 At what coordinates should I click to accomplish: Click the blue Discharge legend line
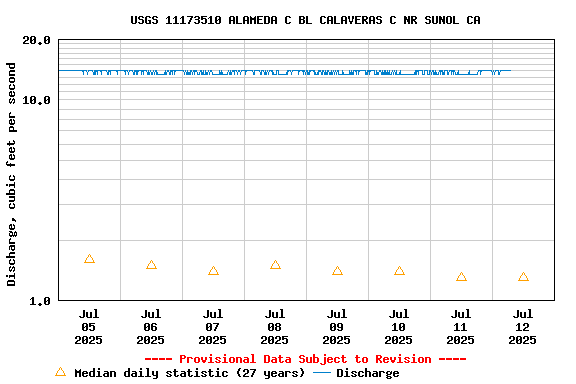(322, 373)
